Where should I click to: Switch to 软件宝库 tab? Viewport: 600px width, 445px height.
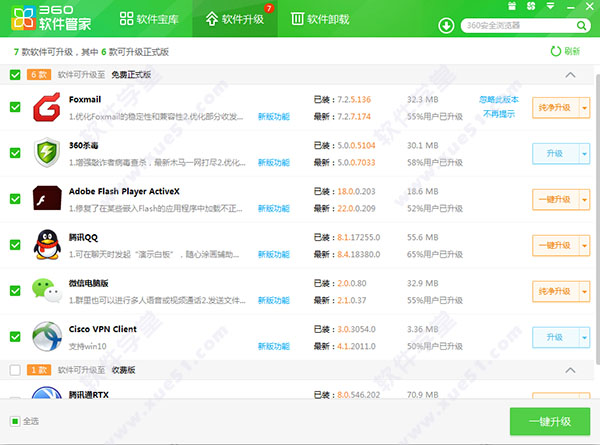149,19
